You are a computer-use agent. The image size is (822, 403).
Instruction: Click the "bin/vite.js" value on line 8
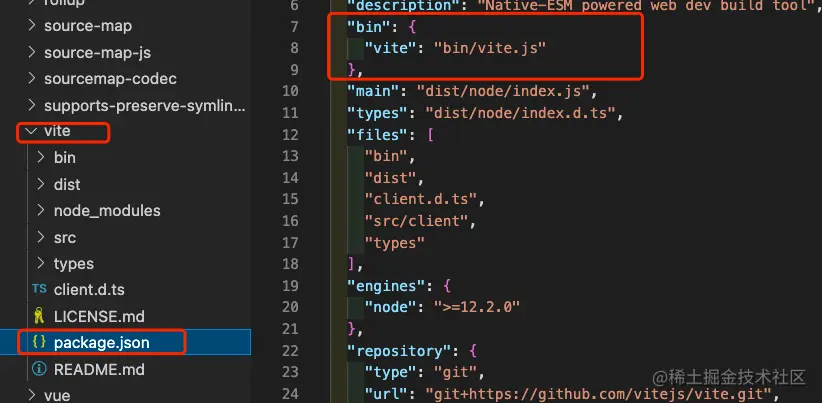[490, 48]
